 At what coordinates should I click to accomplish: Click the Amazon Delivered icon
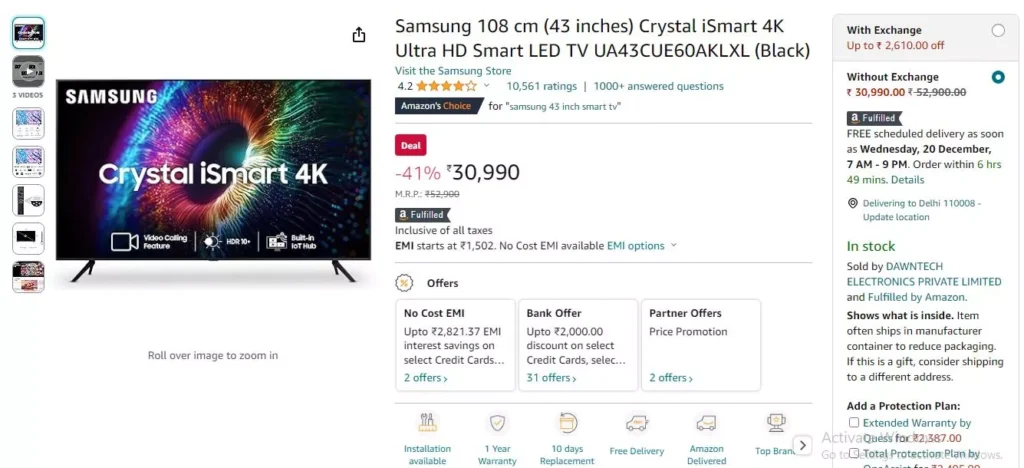tap(706, 424)
